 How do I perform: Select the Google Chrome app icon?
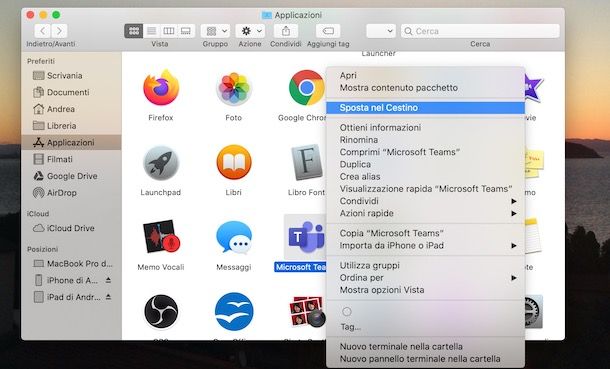point(307,87)
